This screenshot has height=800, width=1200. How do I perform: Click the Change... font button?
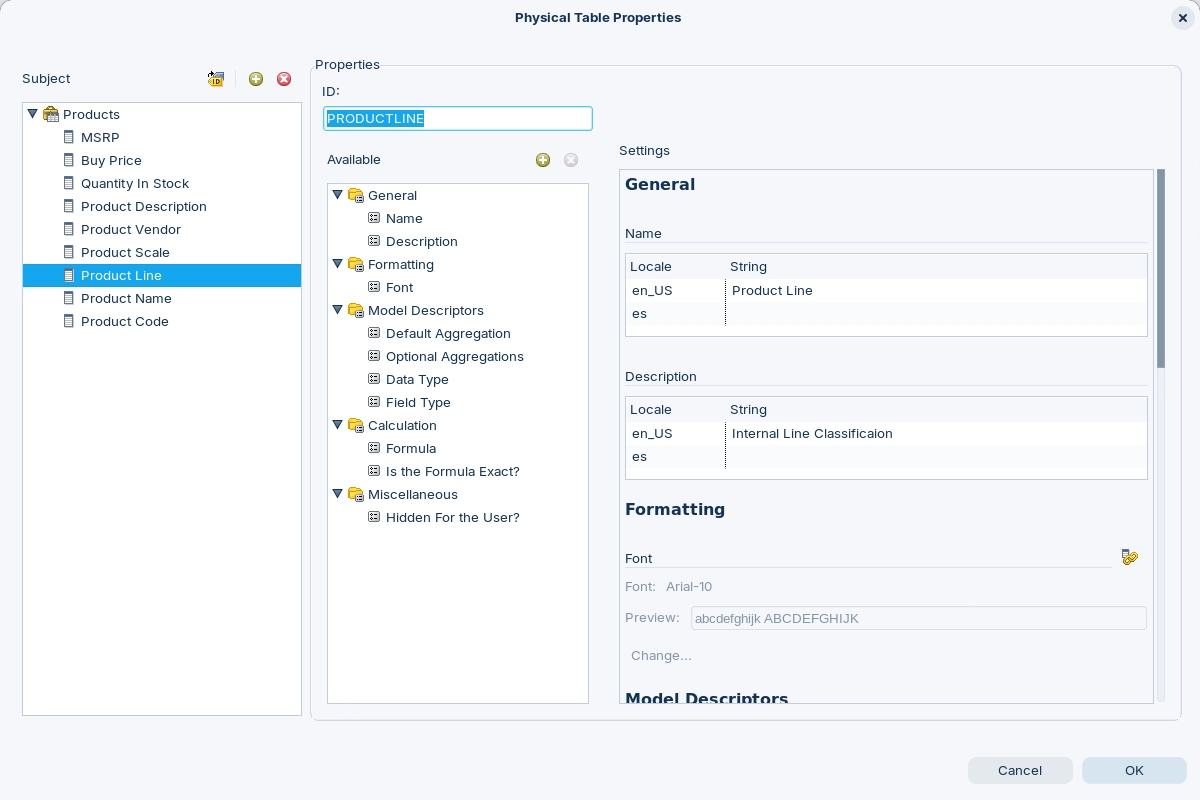pyautogui.click(x=661, y=656)
